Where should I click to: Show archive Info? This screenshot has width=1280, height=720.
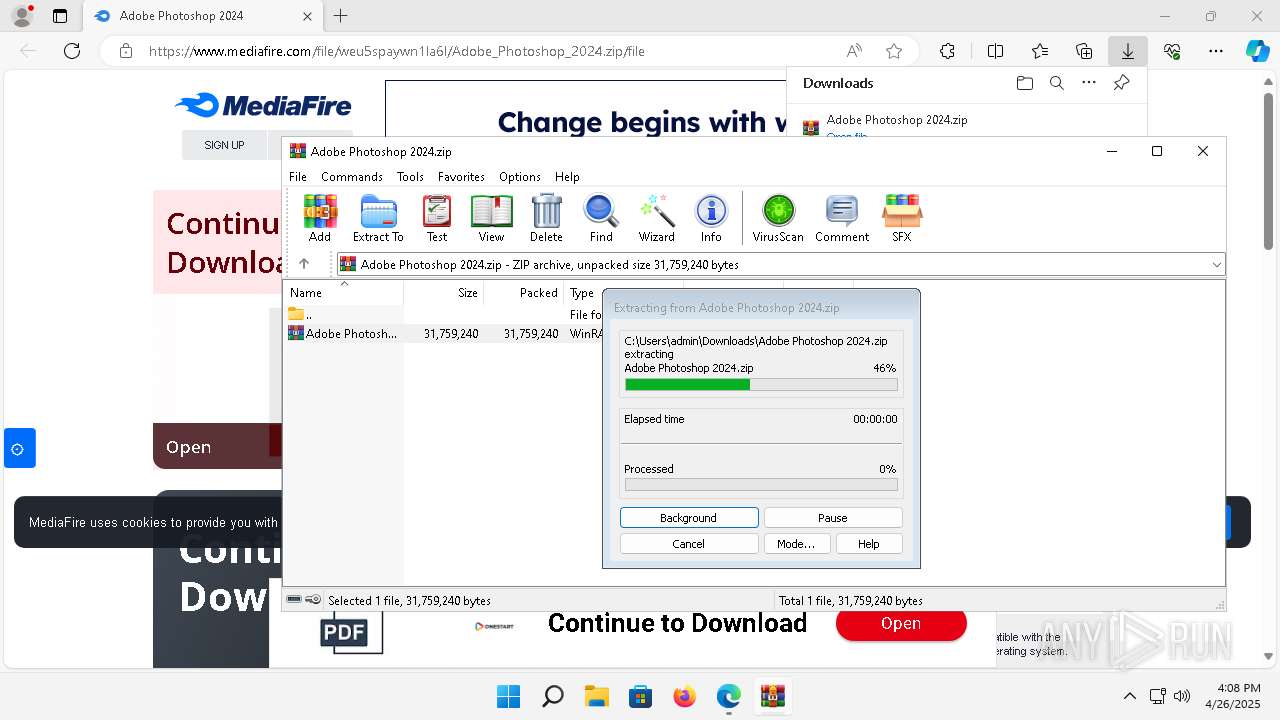pos(711,218)
